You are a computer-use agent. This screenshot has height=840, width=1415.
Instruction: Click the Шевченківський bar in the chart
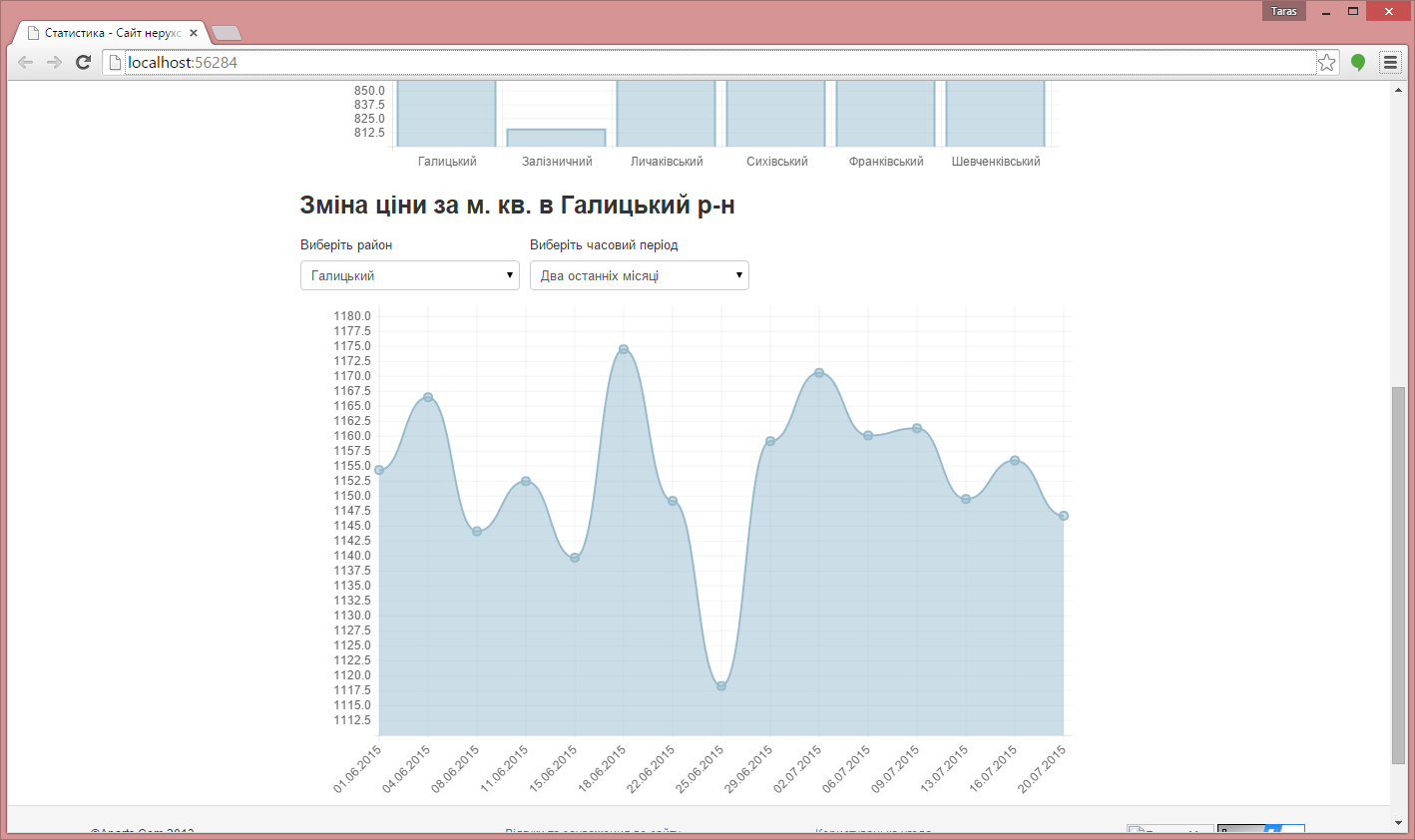996,113
